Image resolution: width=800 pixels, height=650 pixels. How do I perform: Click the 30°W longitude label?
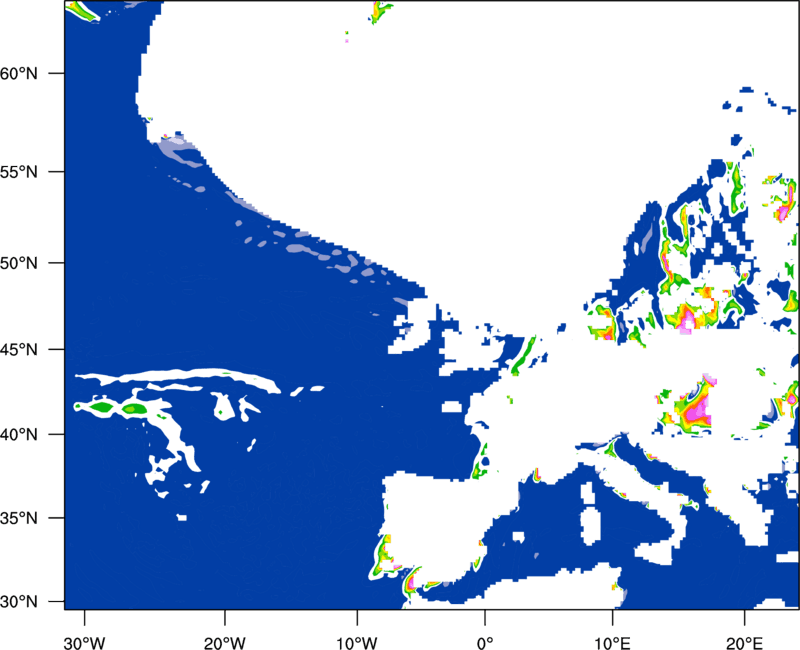(84, 643)
